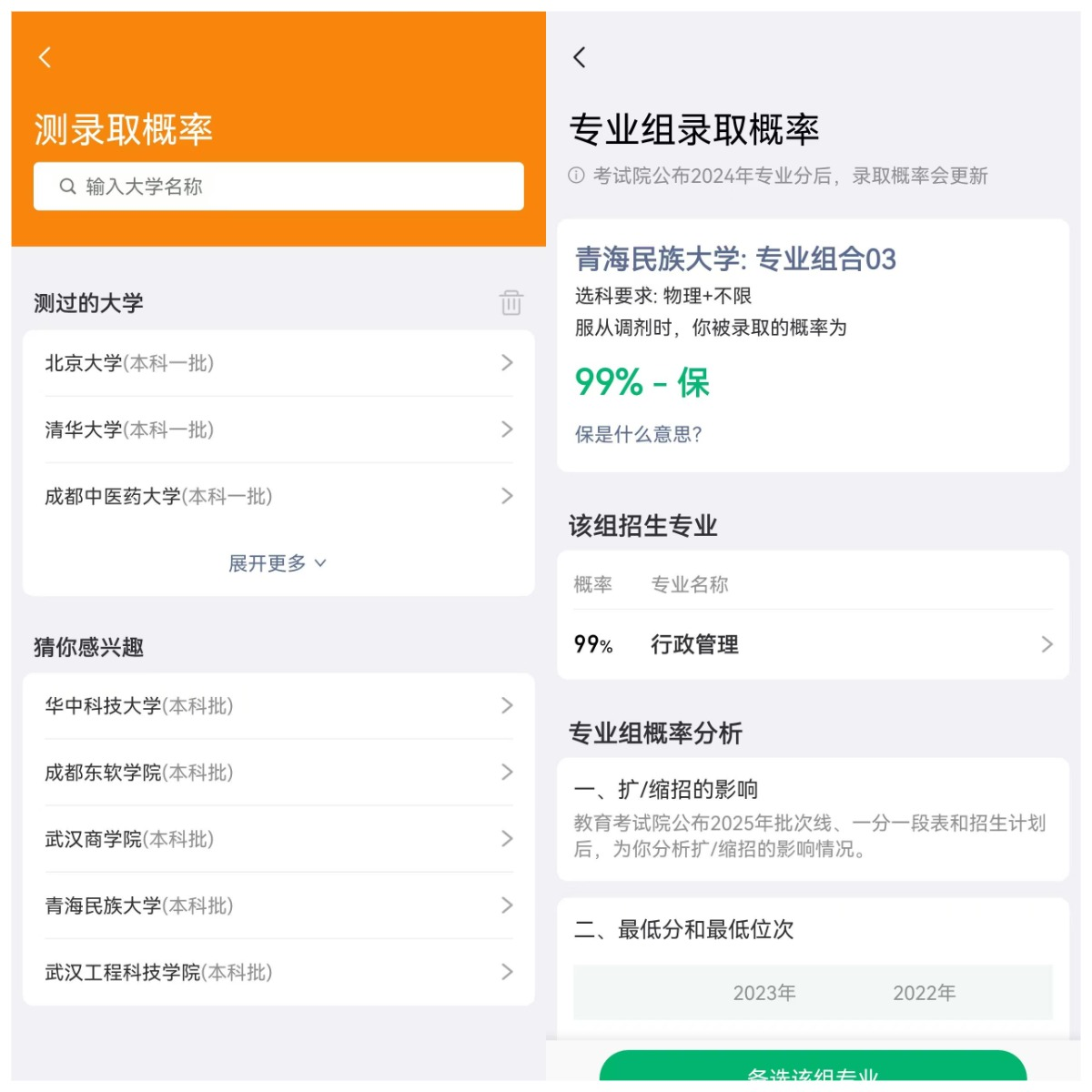This screenshot has width=1092, height=1092.
Task: Click the green 备选该组专业 button
Action: [812, 1069]
